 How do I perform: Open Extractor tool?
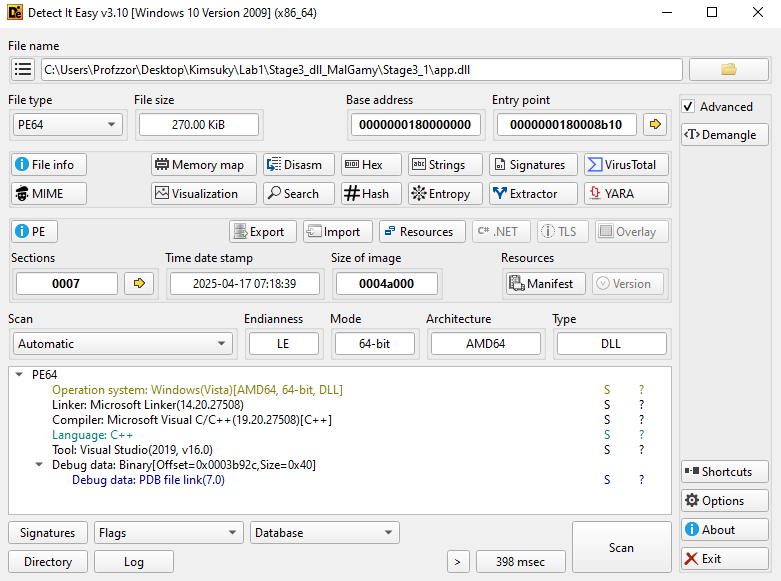pos(533,193)
